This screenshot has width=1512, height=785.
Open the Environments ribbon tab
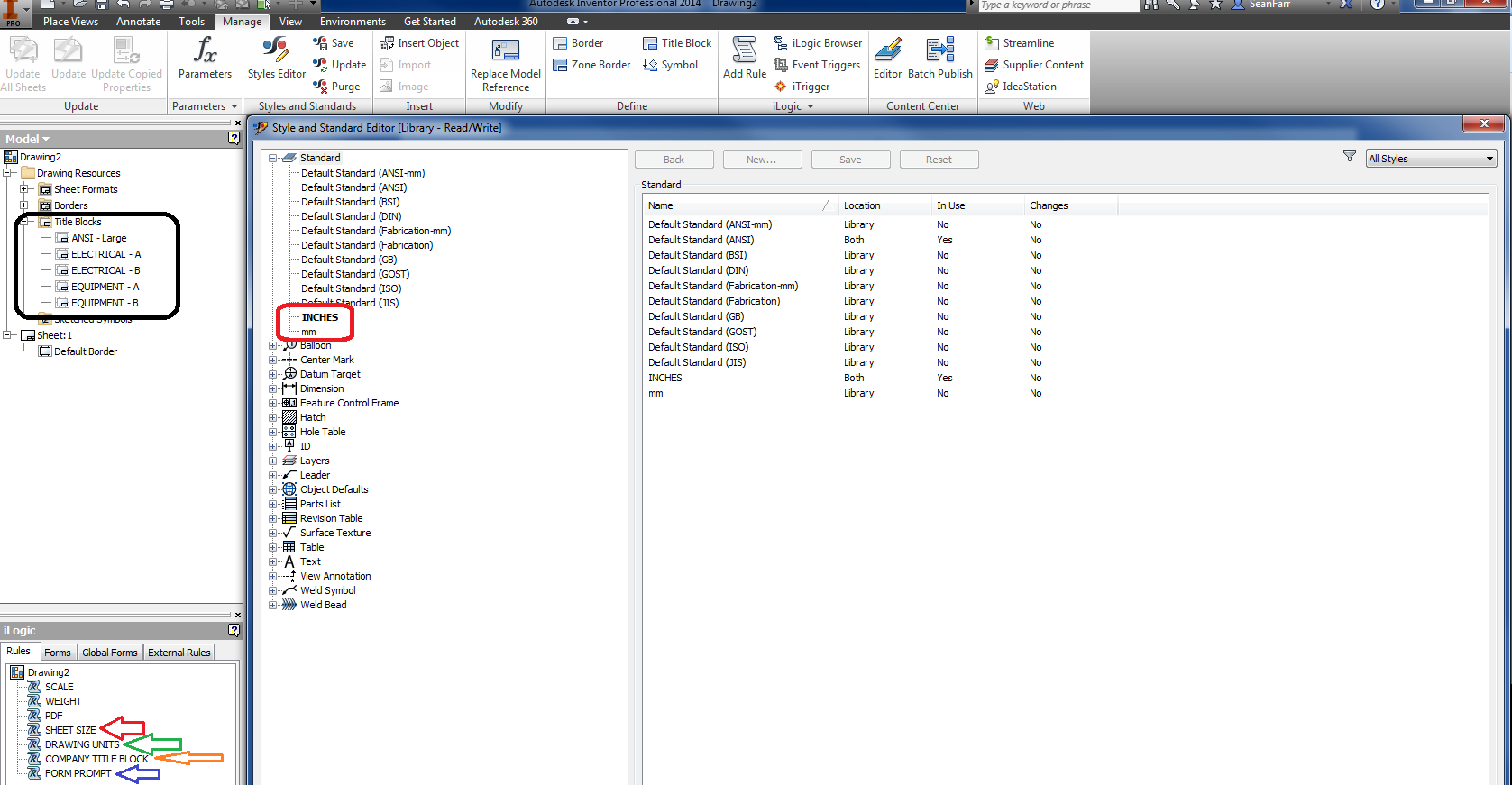[x=353, y=22]
